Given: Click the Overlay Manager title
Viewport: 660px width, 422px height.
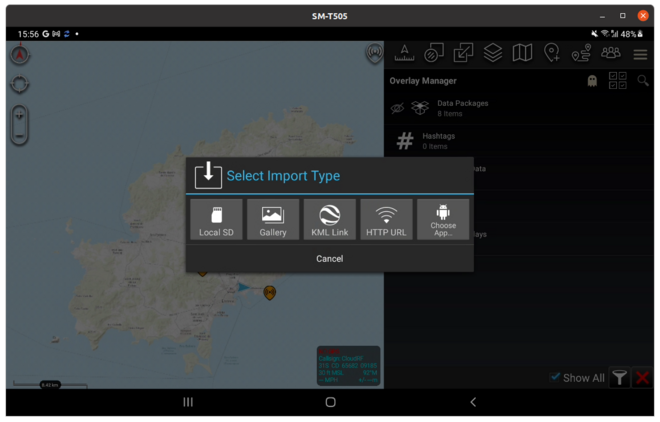Looking at the screenshot, I should (423, 81).
